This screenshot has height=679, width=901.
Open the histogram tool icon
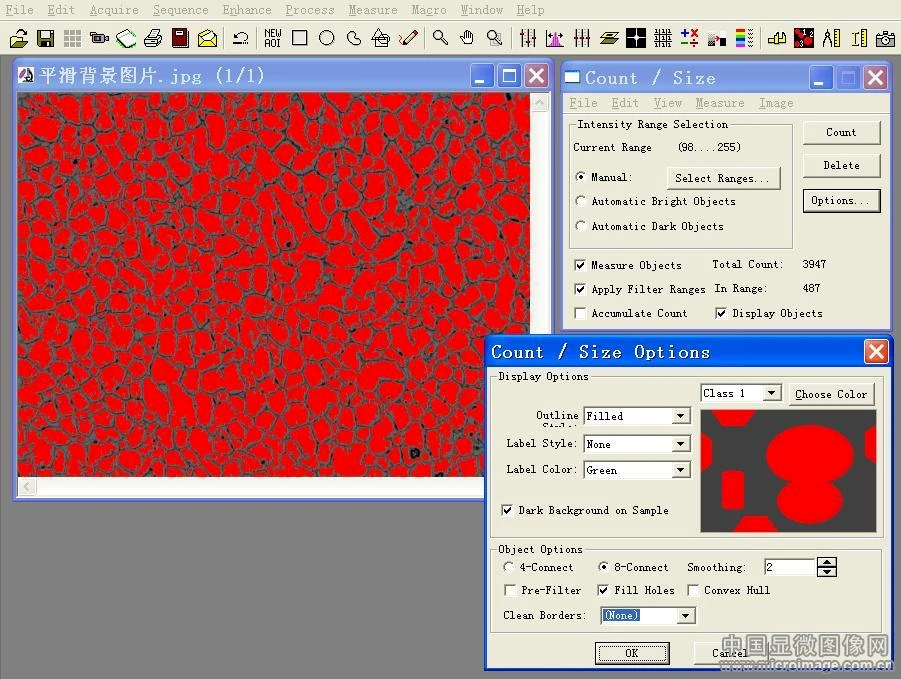point(555,38)
